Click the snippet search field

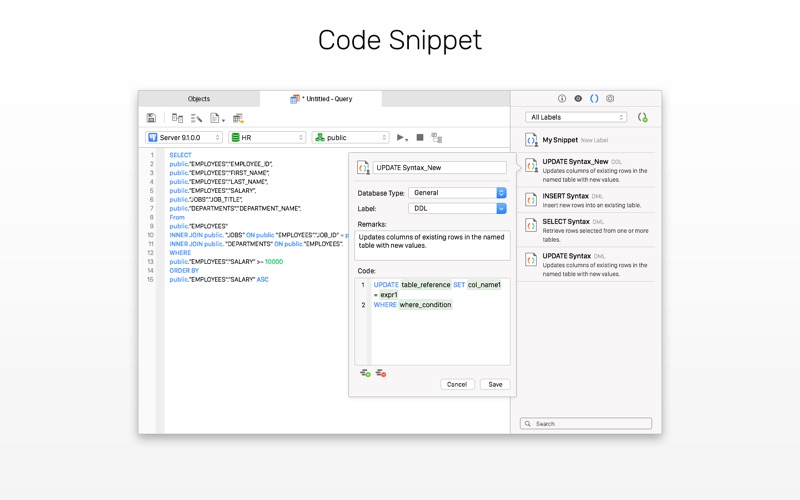point(586,423)
